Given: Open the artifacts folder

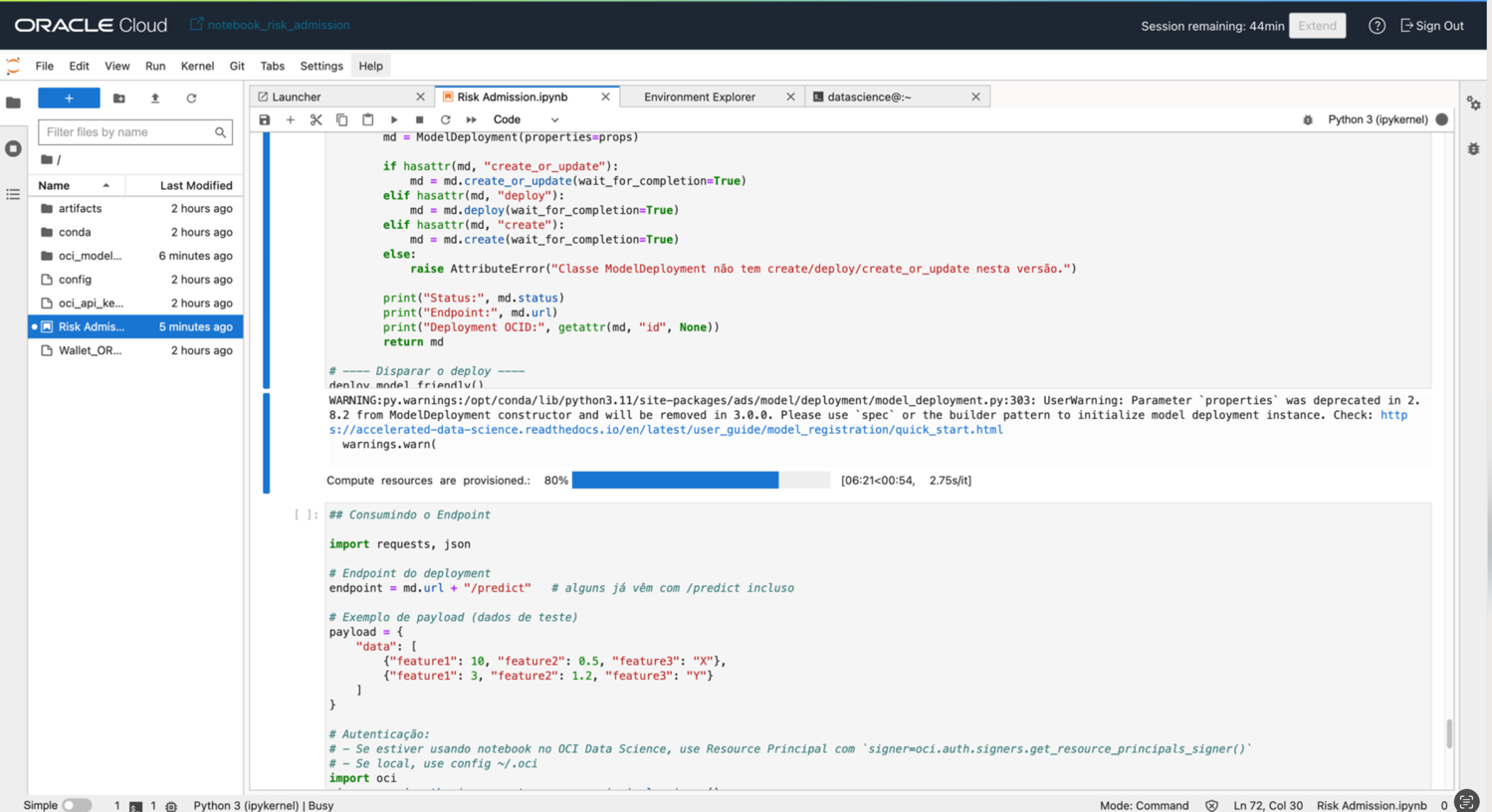Looking at the screenshot, I should point(80,209).
